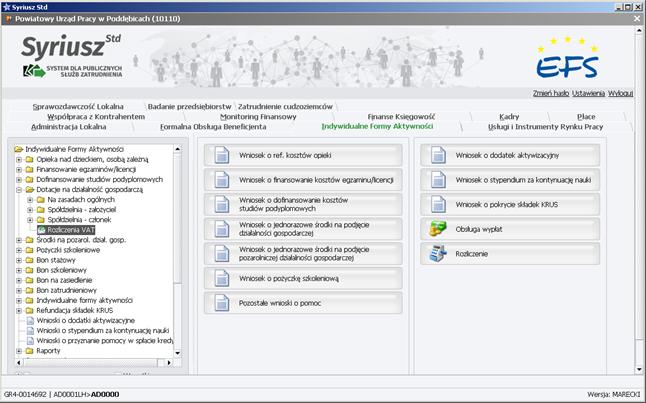Image resolution: width=646 pixels, height=403 pixels.
Task: Switch to Finanse Księgowość tab
Action: coord(401,117)
